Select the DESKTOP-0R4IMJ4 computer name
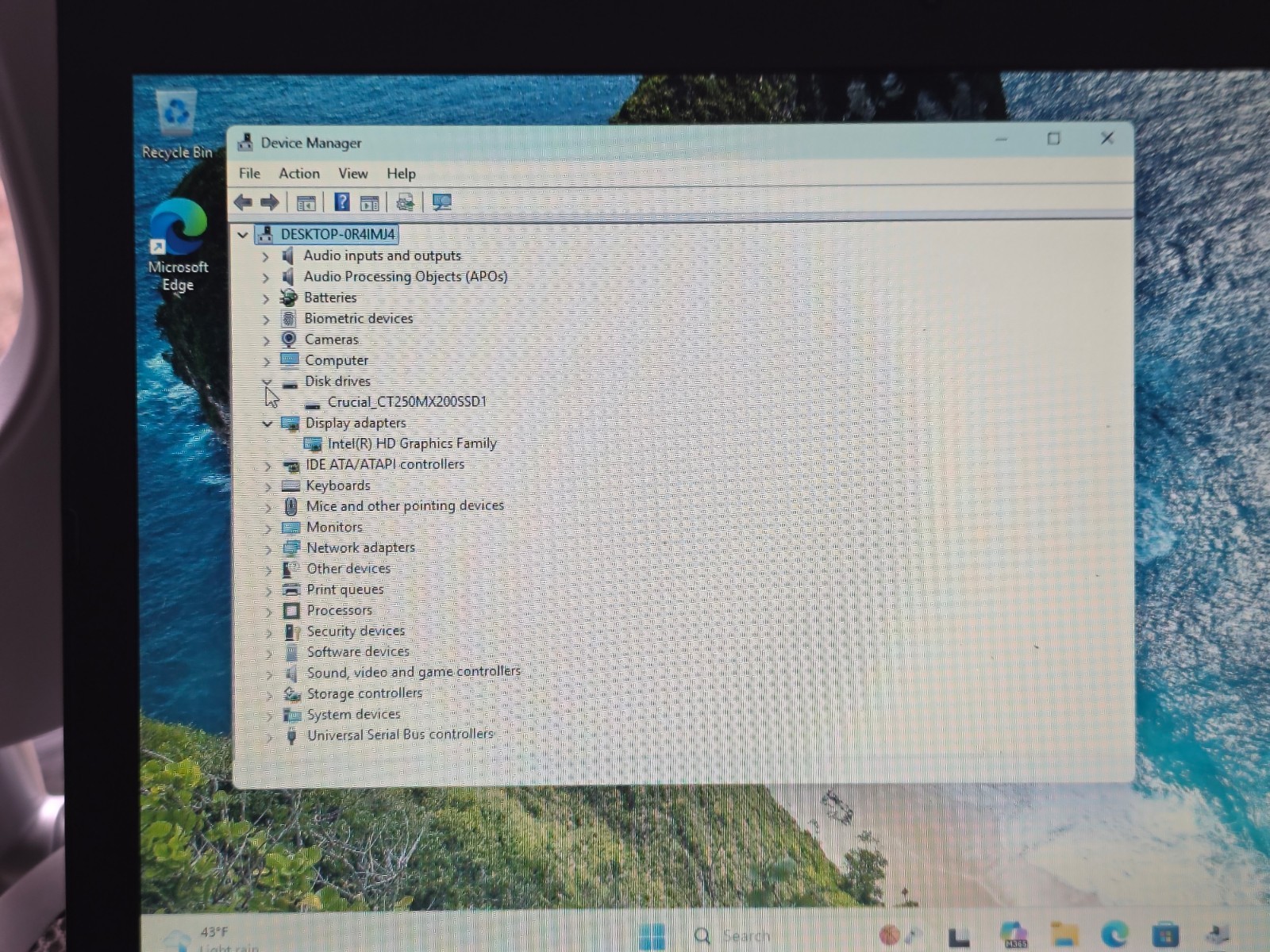The width and height of the screenshot is (1270, 952). (x=338, y=234)
